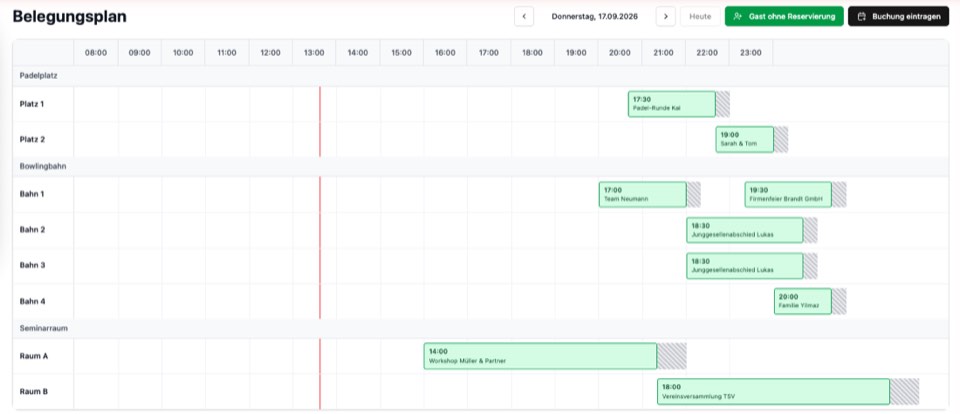Click the 21:00 time column header
The image size is (960, 414).
click(x=664, y=53)
